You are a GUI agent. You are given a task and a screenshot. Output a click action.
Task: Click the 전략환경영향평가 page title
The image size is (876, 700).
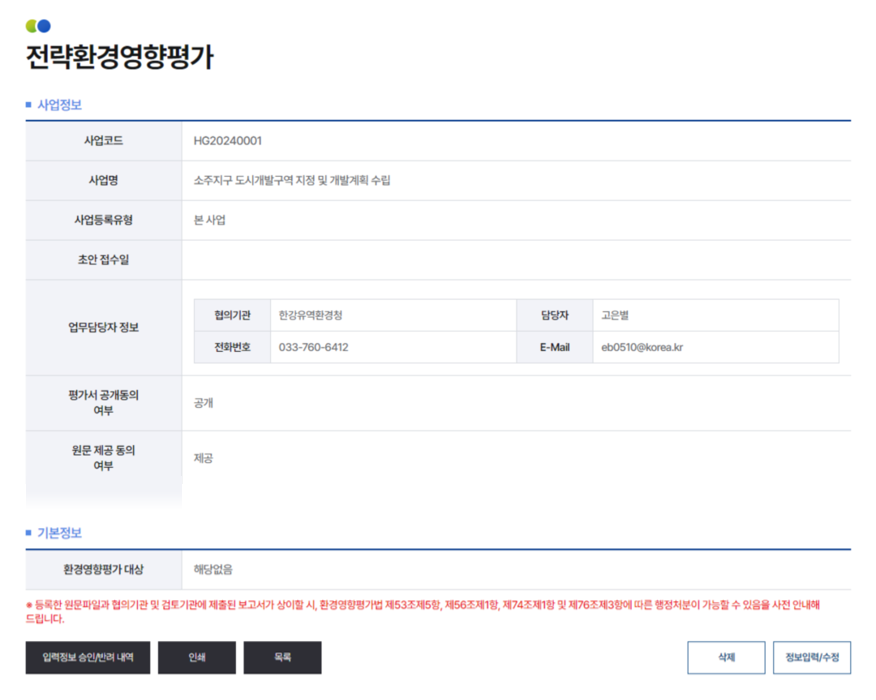119,58
